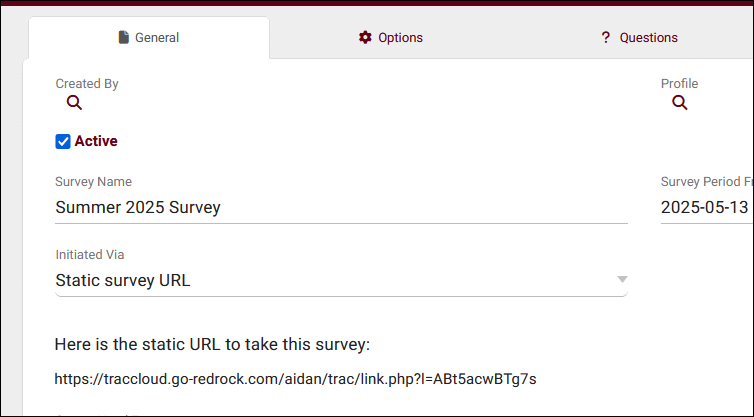Viewport: 754px width, 417px height.
Task: Click the gear icon beside Options
Action: 365,38
